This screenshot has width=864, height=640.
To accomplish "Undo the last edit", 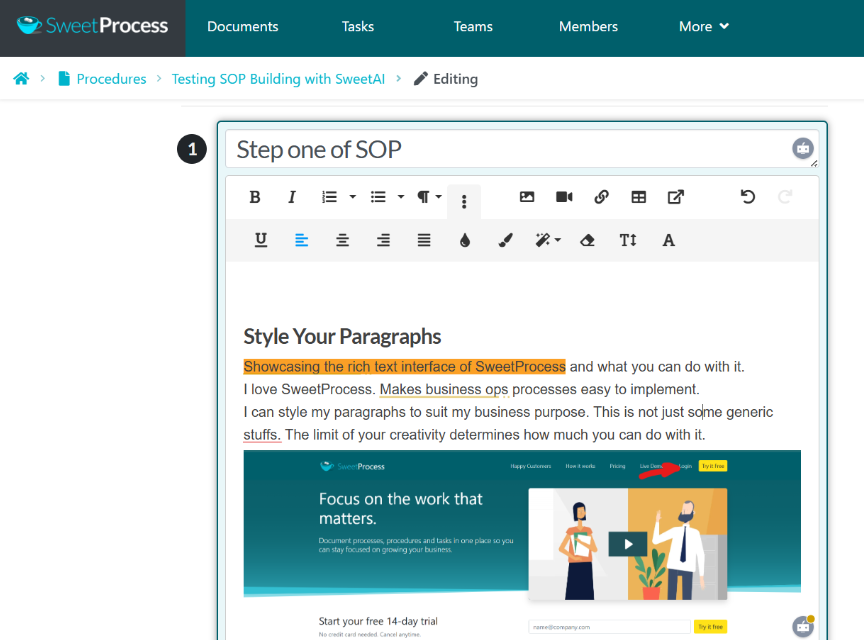I will click(748, 197).
